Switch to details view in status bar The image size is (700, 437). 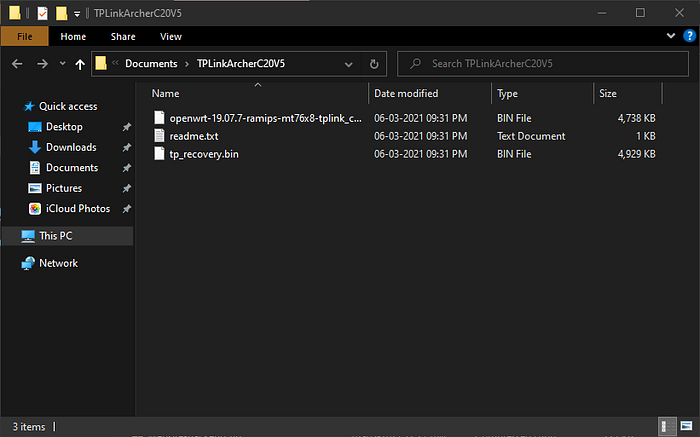(x=667, y=426)
